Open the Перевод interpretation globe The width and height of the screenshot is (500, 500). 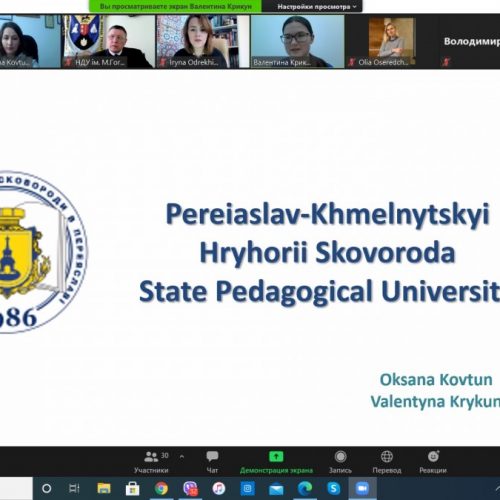[x=387, y=462]
